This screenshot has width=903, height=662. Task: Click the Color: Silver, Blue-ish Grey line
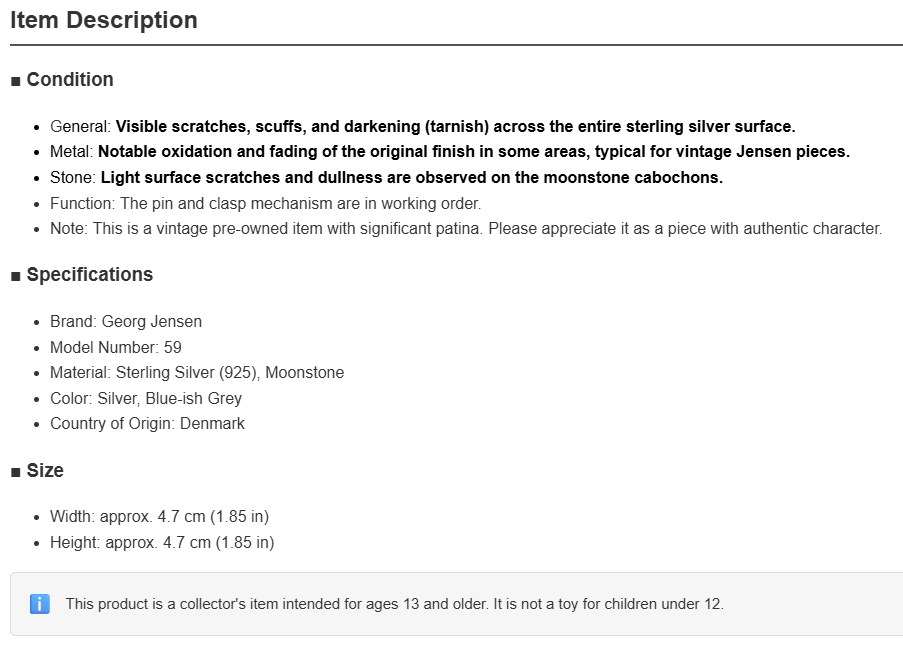pos(146,398)
